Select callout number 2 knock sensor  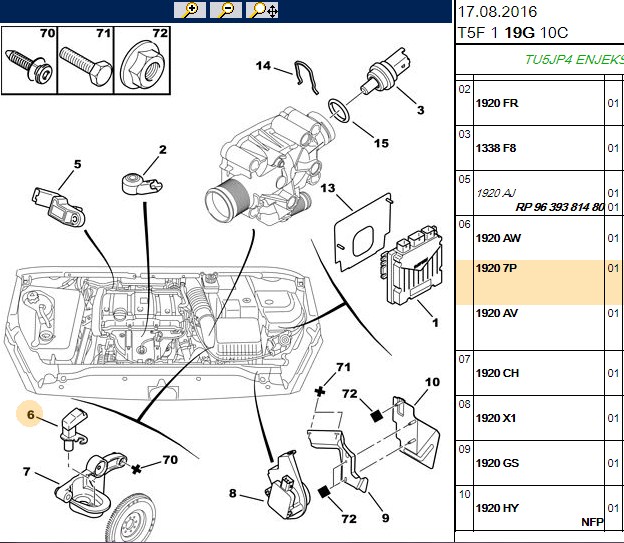(x=162, y=150)
